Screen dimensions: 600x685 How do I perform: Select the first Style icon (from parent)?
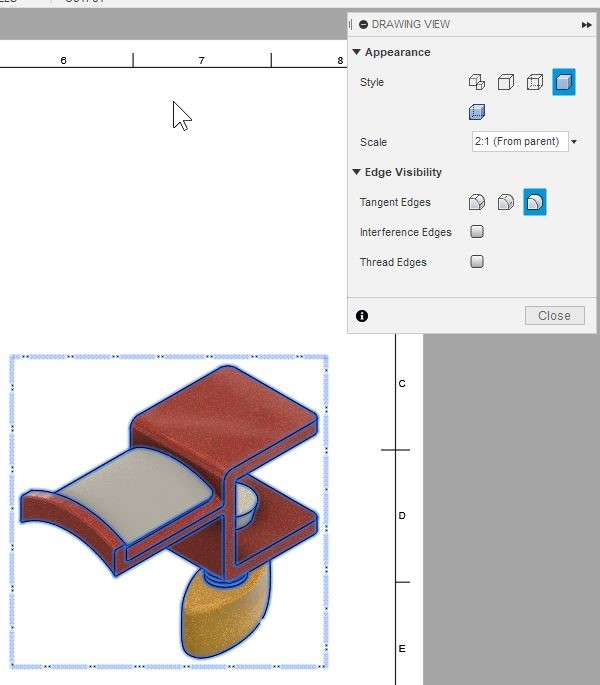[x=477, y=82]
